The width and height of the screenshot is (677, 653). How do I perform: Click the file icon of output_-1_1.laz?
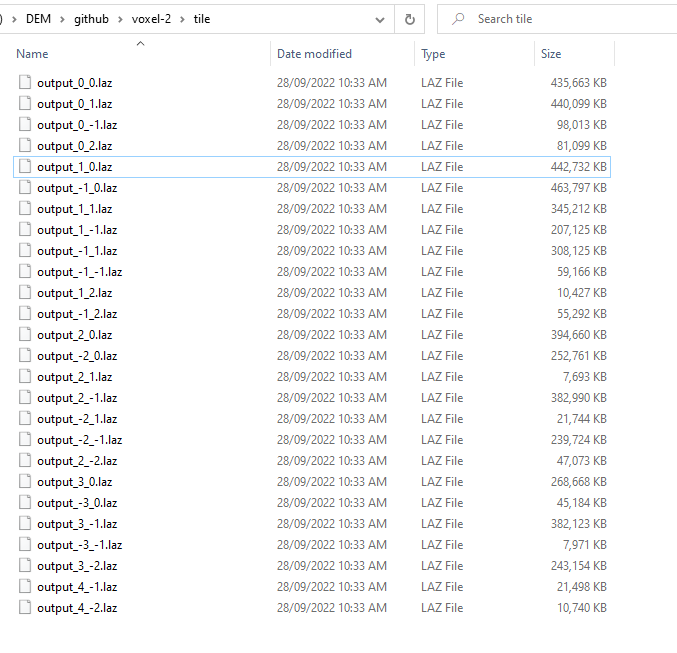tap(25, 250)
